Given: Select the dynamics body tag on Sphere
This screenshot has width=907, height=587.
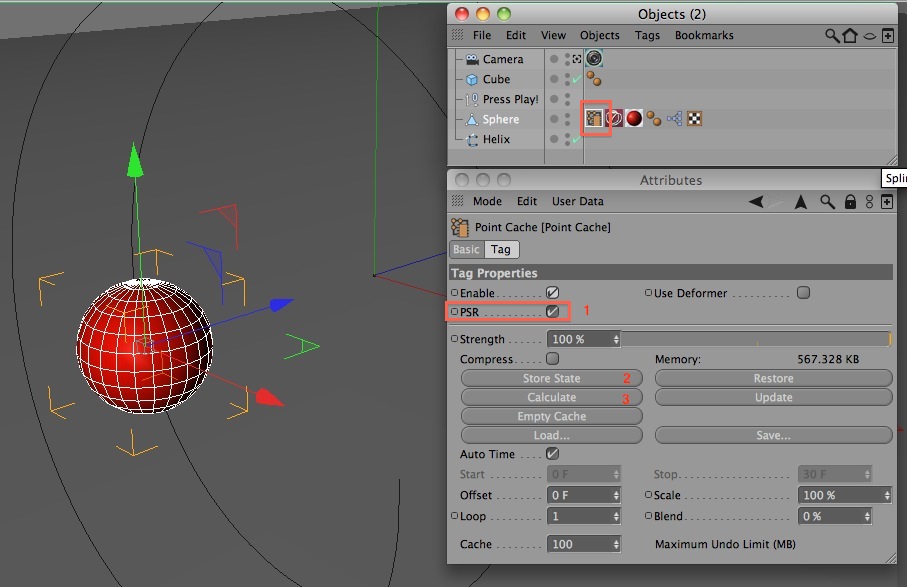Looking at the screenshot, I should [x=654, y=119].
